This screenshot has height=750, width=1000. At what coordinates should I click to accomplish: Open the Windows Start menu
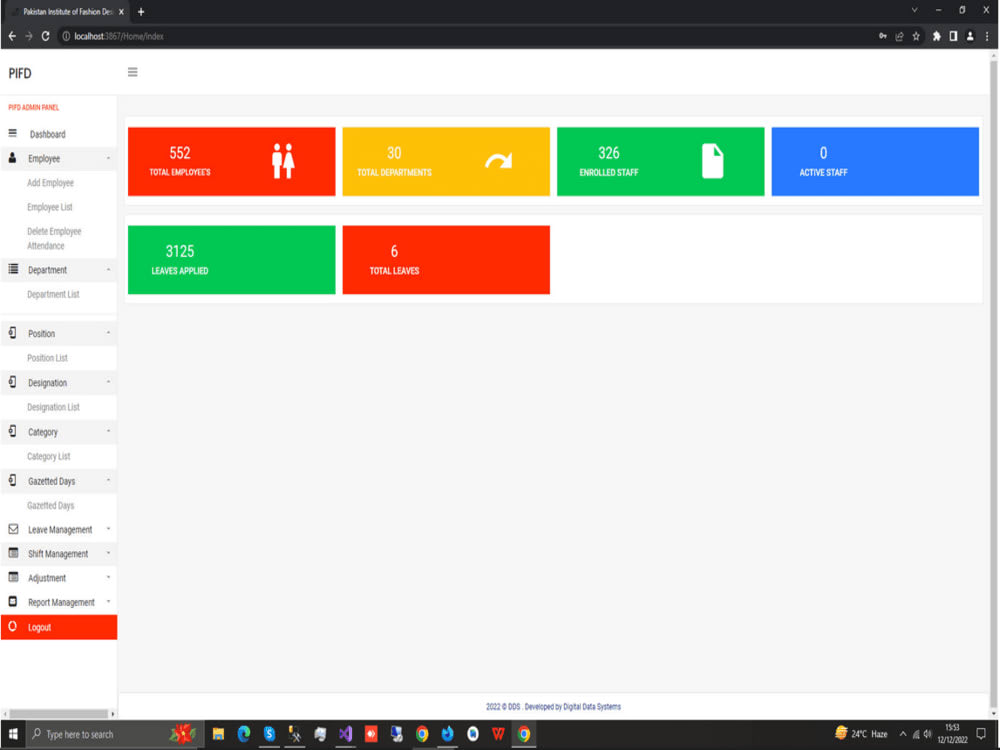pos(13,734)
